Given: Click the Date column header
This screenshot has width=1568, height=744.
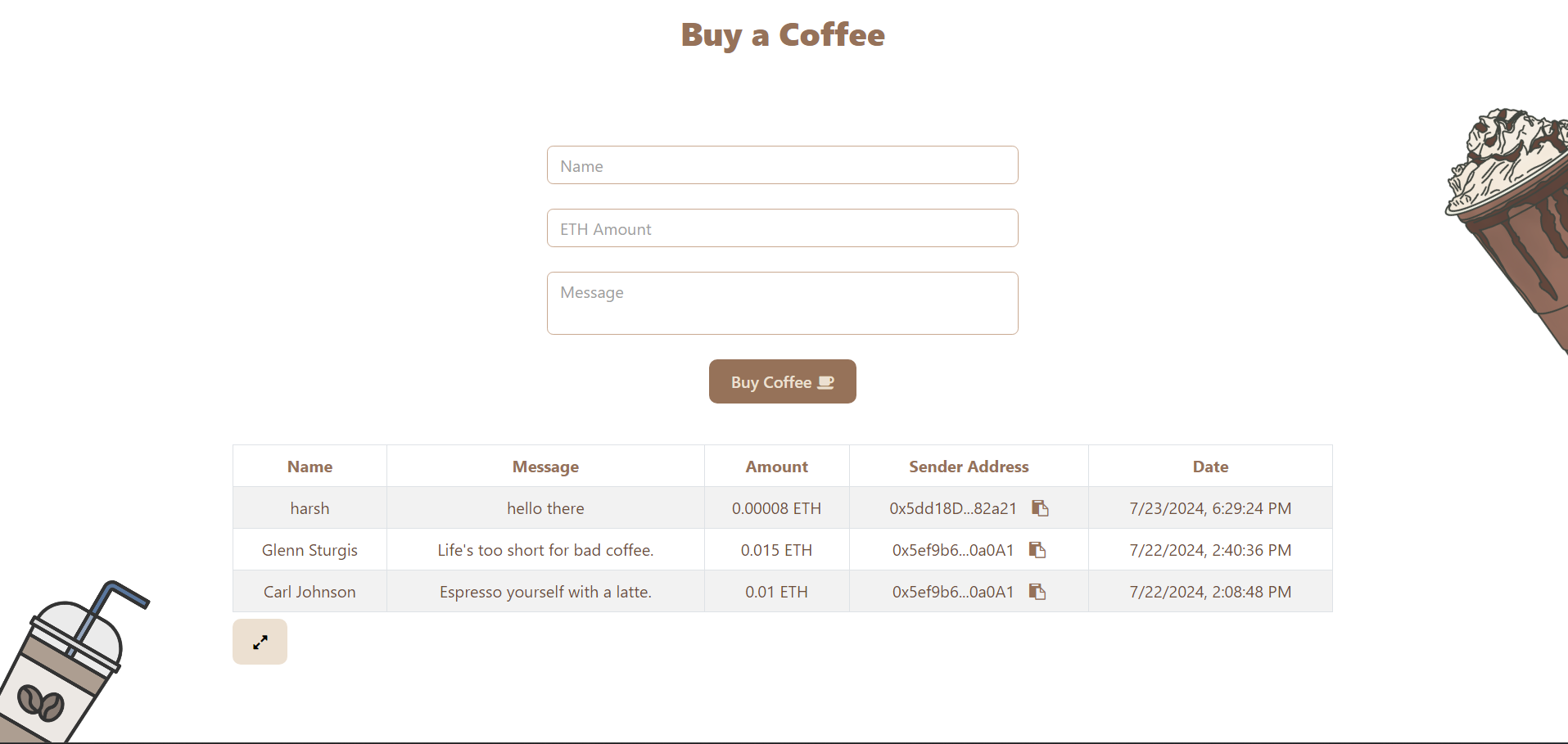Looking at the screenshot, I should pos(1210,467).
